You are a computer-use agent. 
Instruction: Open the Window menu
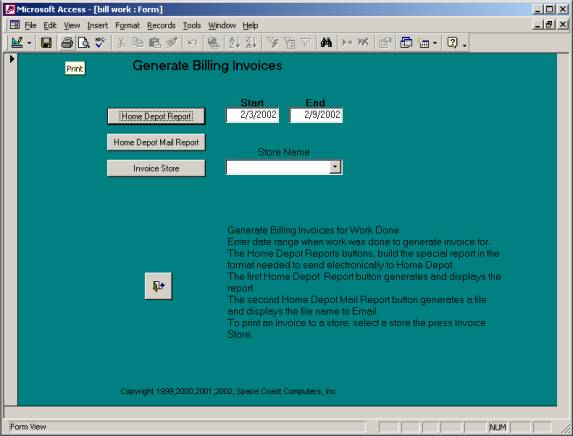(222, 25)
